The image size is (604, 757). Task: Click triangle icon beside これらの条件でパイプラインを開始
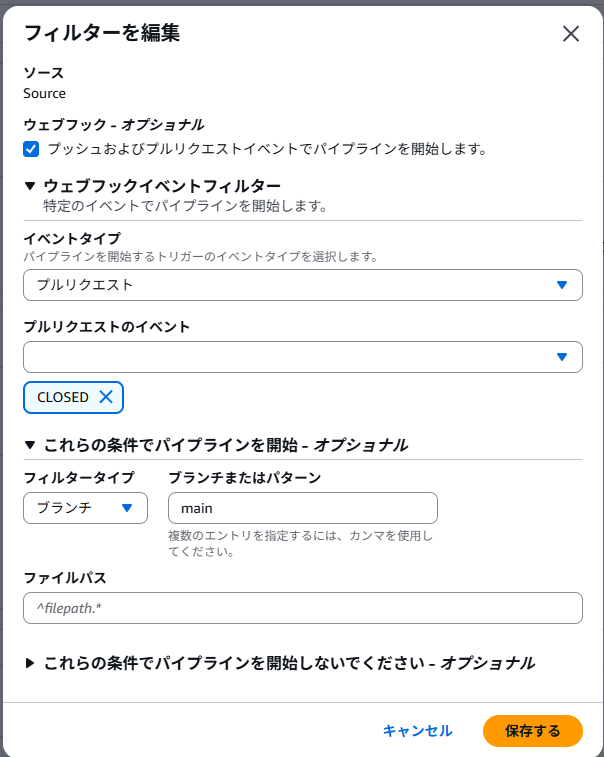coord(30,445)
